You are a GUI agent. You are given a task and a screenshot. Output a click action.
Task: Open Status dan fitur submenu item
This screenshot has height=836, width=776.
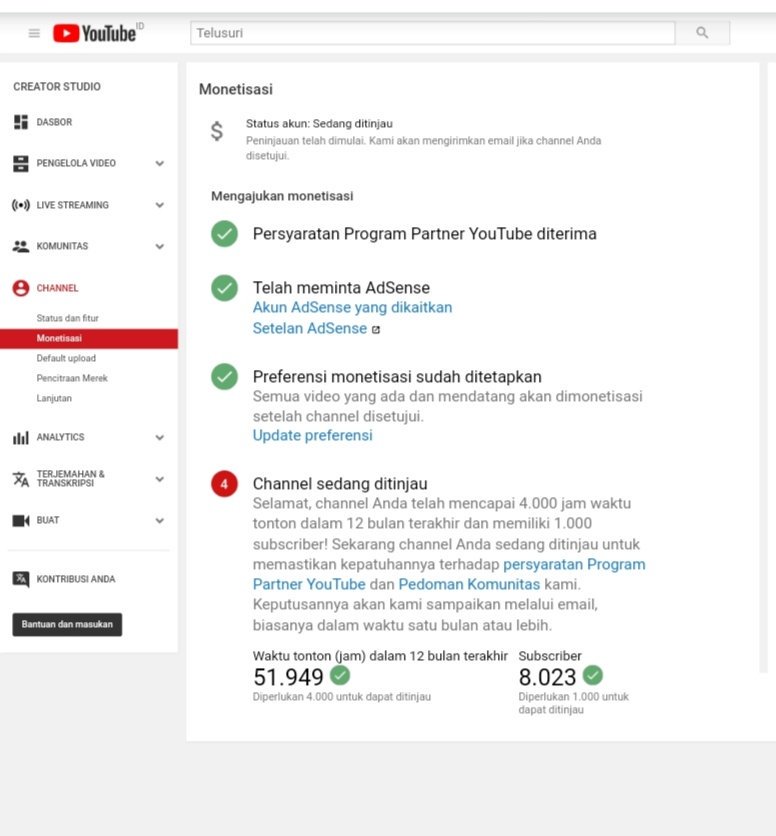67,318
